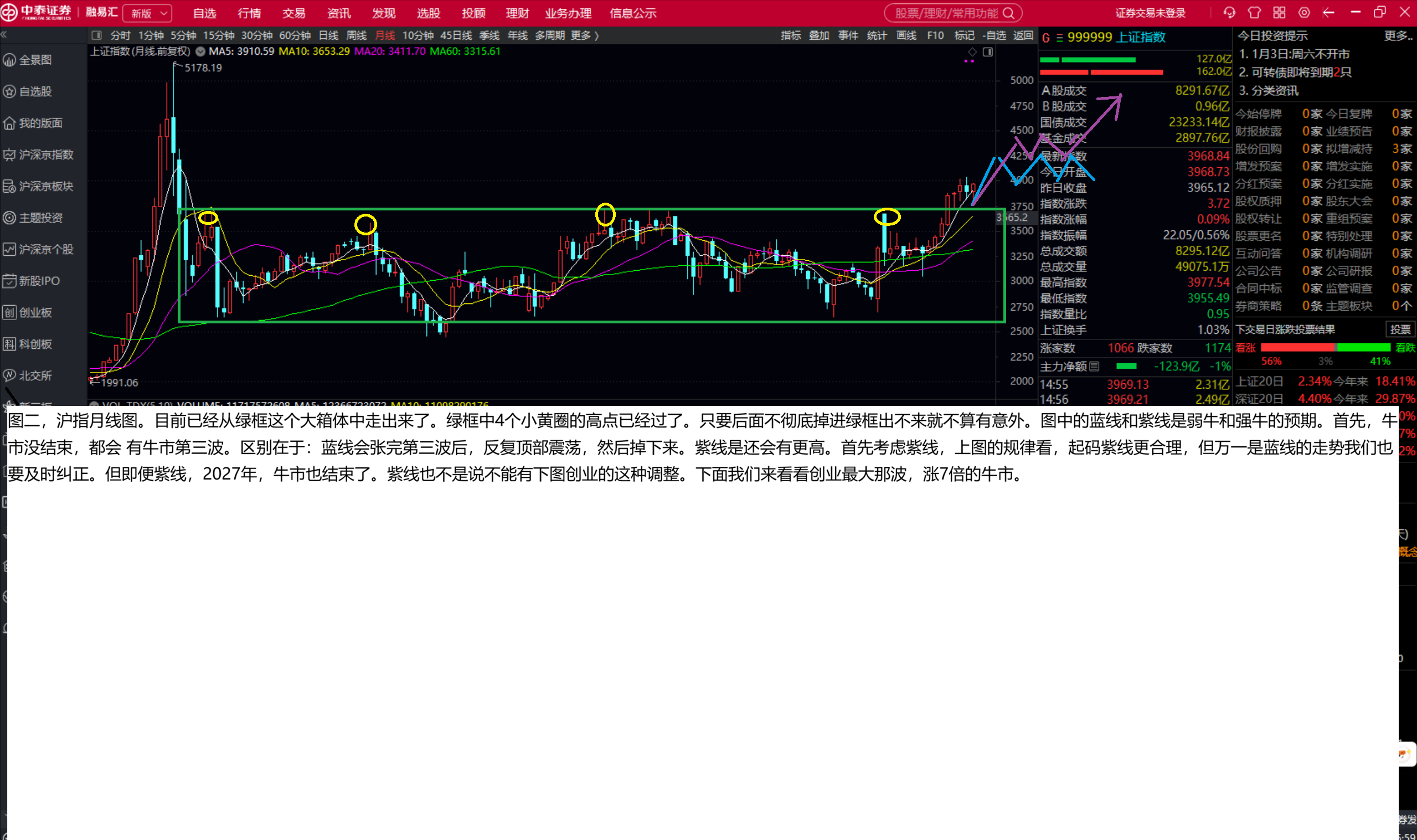Click the back arrow icon in title bar

(1329, 12)
